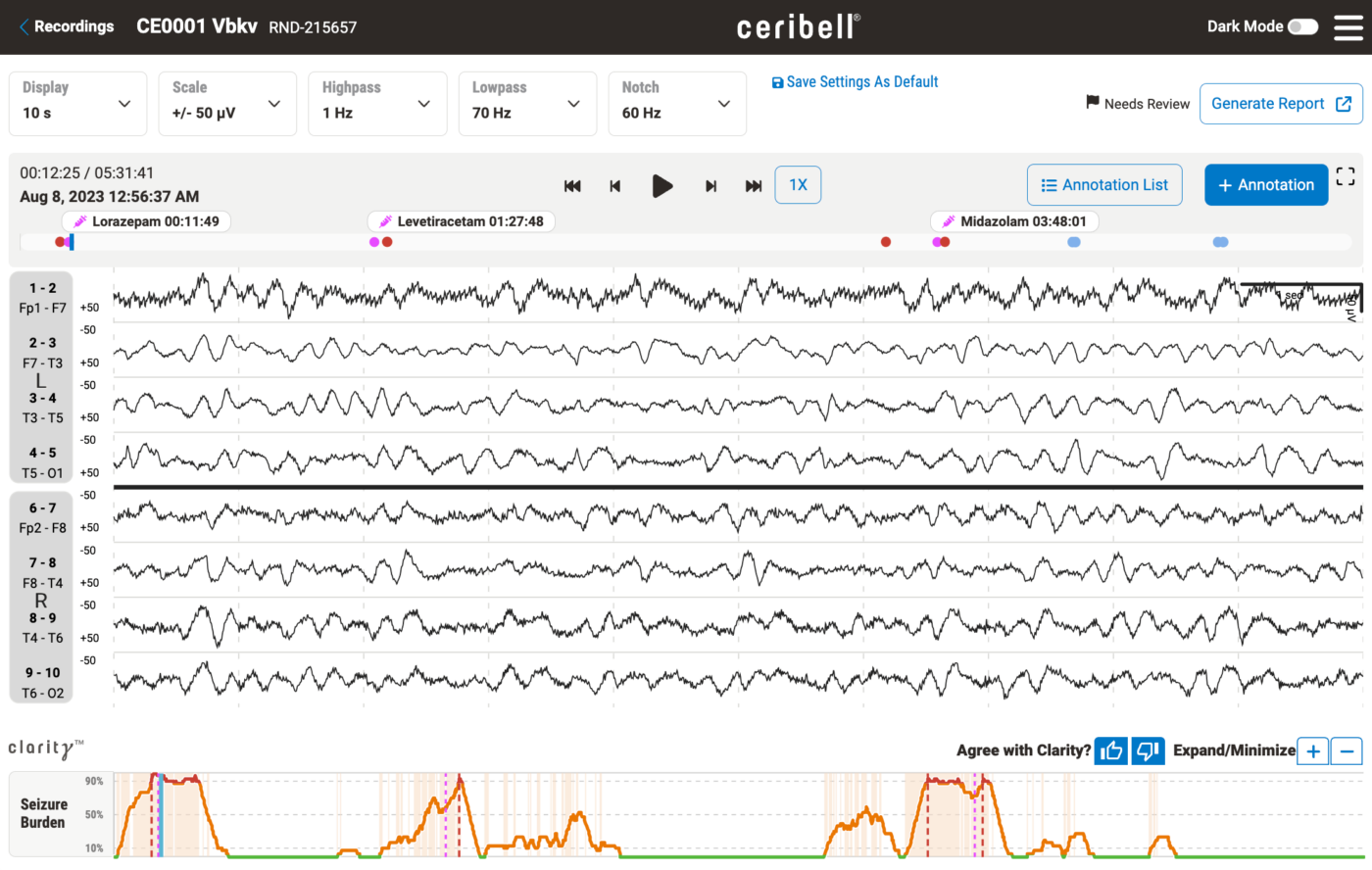This screenshot has width=1372, height=870.
Task: Step forward one page
Action: click(x=710, y=185)
